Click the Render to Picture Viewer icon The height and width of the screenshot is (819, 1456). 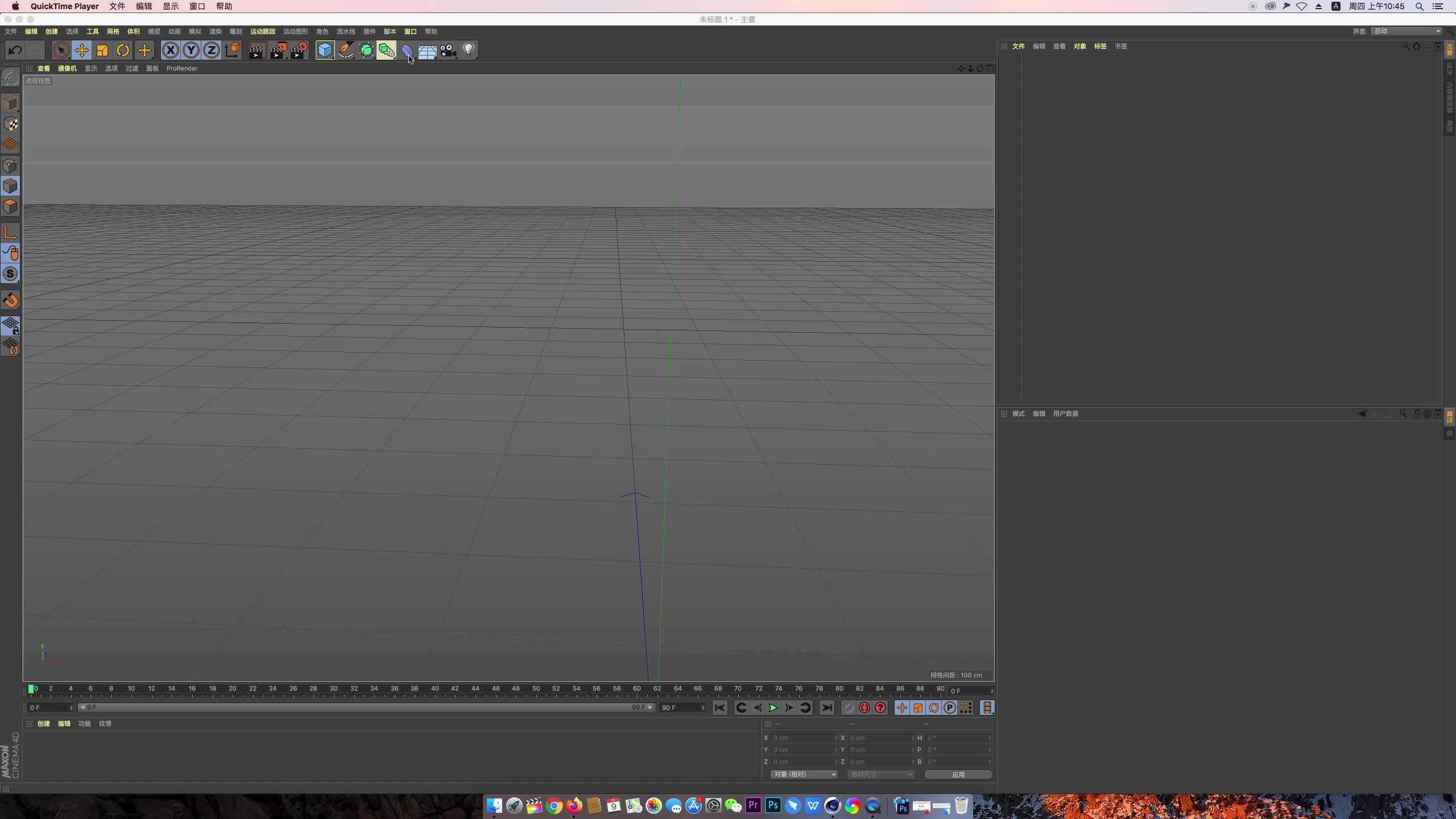[x=278, y=51]
